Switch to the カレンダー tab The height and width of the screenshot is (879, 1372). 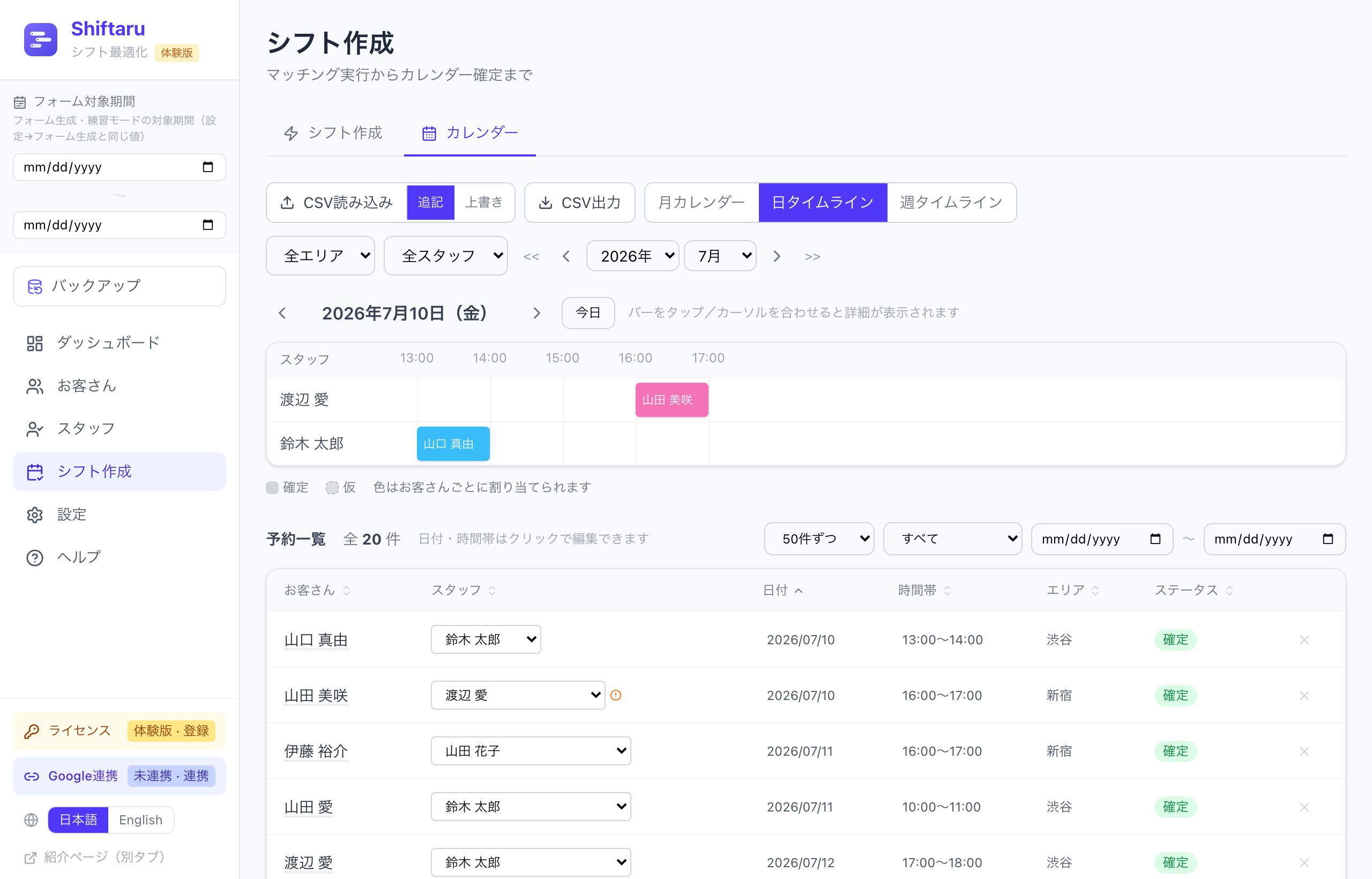469,133
